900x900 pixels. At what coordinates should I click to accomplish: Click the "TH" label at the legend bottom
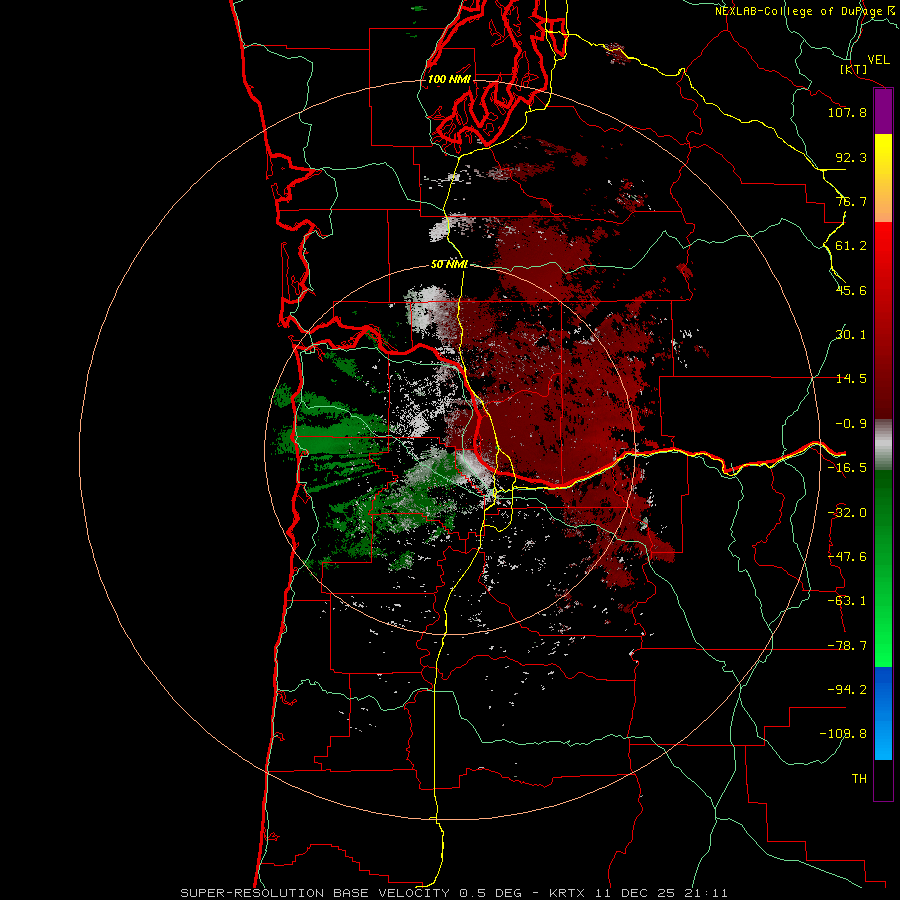tap(859, 779)
